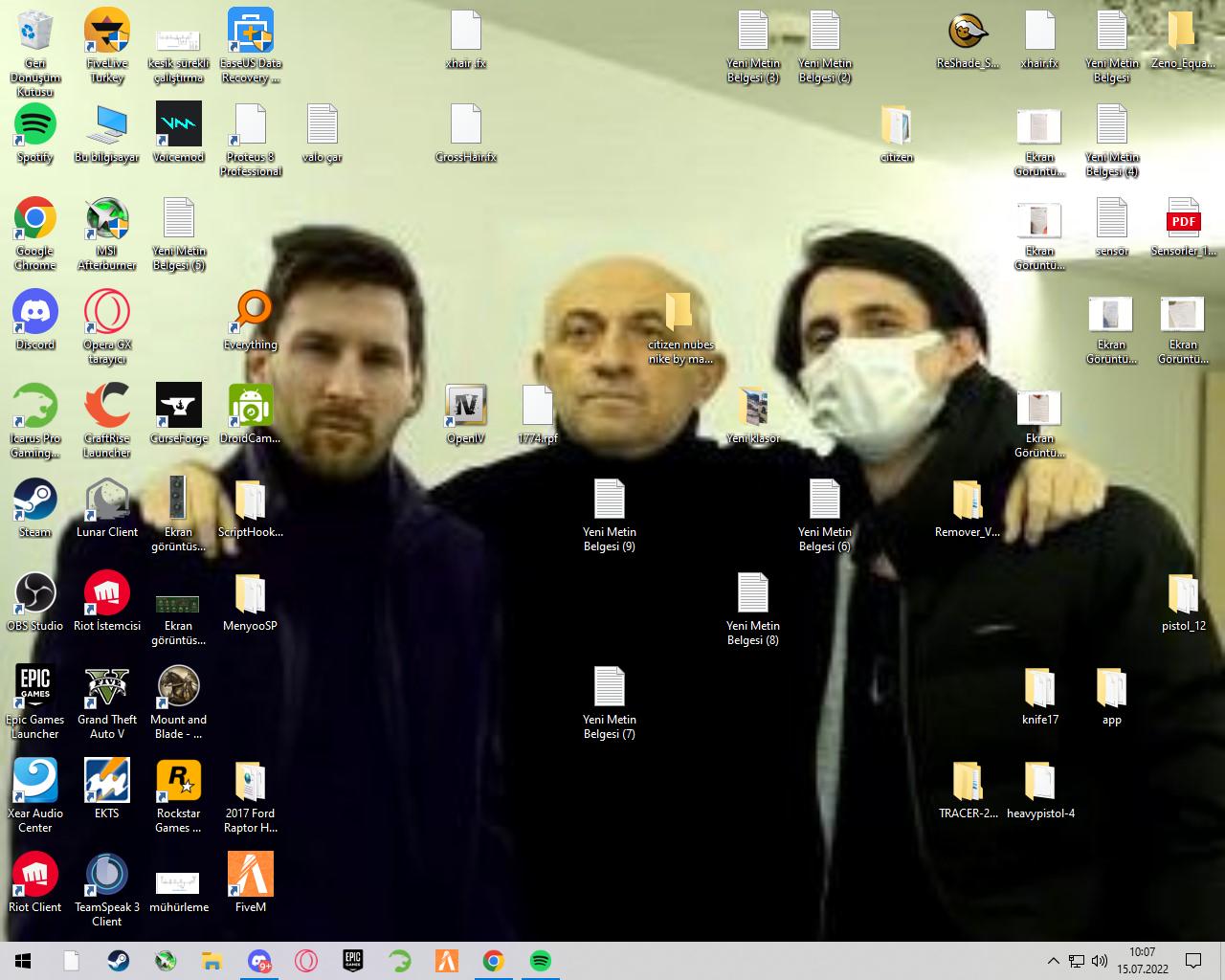The width and height of the screenshot is (1225, 980).
Task: Open the valo çar text file
Action: 323,132
